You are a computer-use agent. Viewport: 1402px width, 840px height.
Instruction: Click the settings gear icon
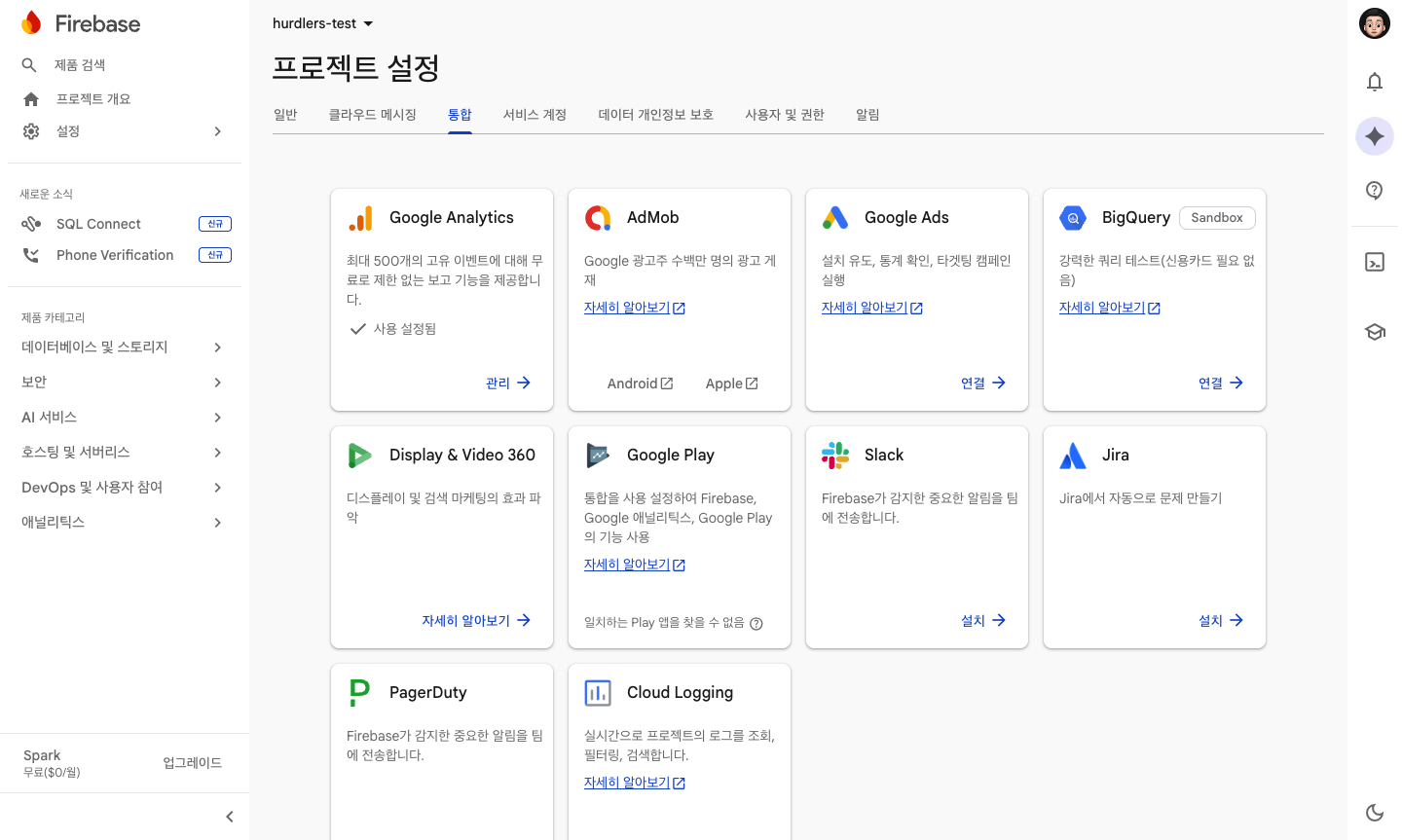pos(31,131)
